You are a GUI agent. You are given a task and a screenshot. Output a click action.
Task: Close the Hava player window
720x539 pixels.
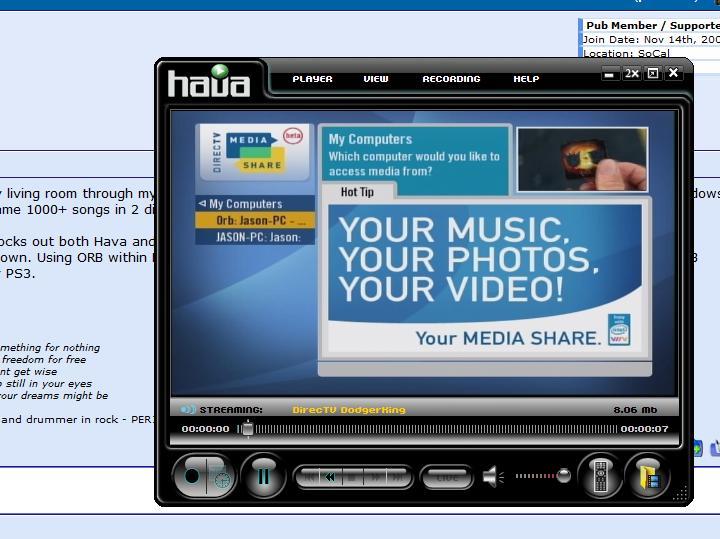[673, 73]
